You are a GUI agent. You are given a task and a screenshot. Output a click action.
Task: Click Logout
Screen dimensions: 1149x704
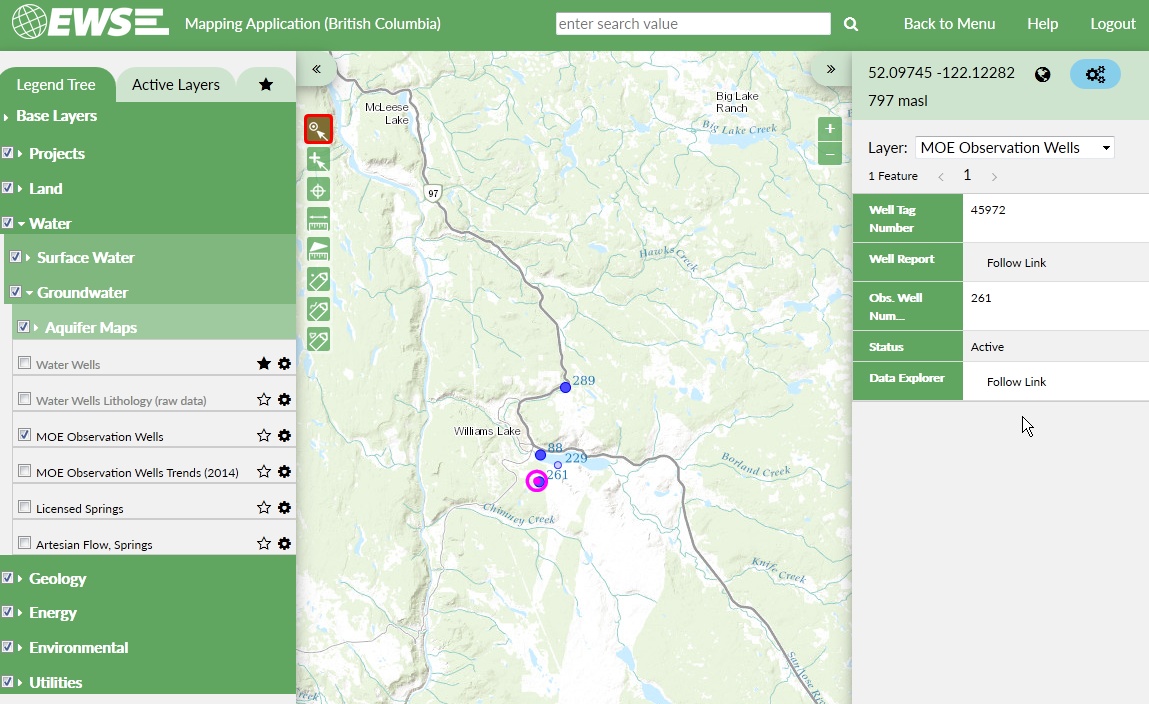[x=1112, y=24]
